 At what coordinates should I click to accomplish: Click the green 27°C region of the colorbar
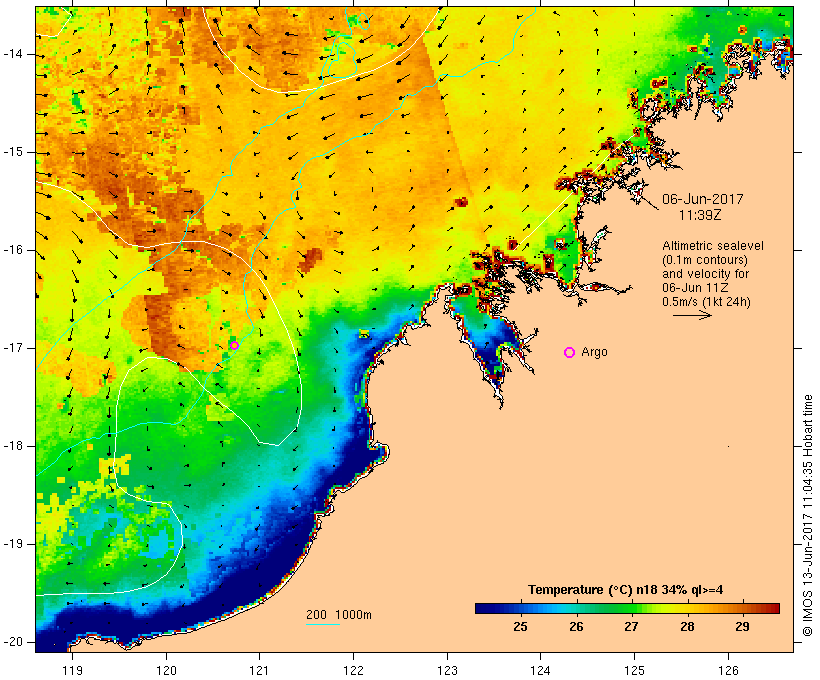point(631,608)
